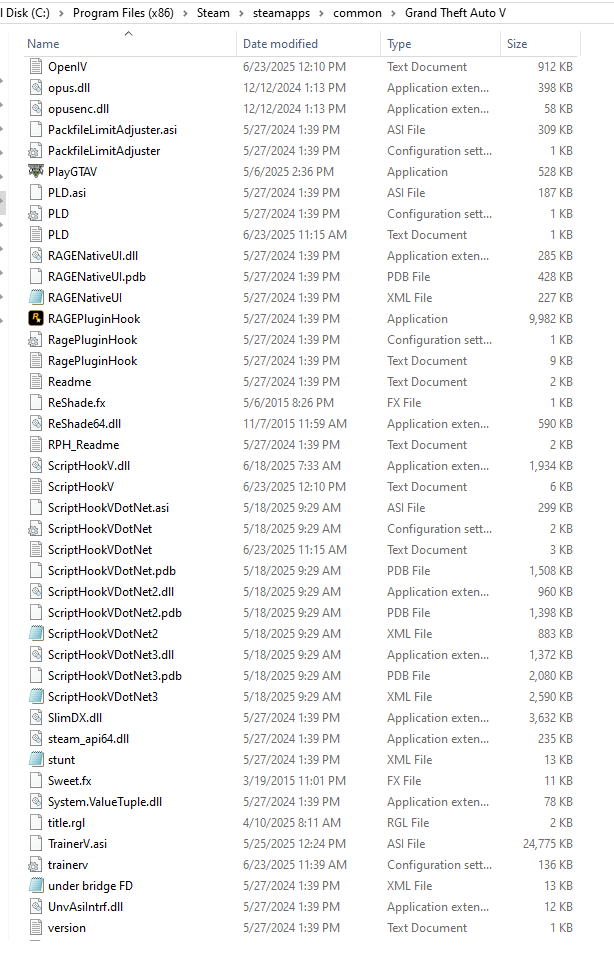Click the 9,982 KB size of RAGEPluginHook
614x953 pixels.
(x=550, y=318)
